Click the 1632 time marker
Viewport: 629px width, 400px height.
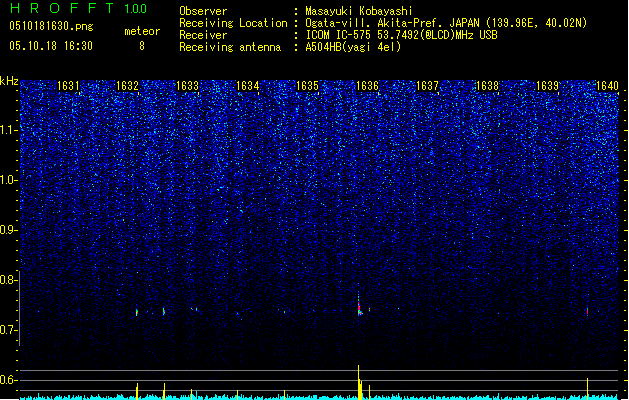pyautogui.click(x=127, y=86)
